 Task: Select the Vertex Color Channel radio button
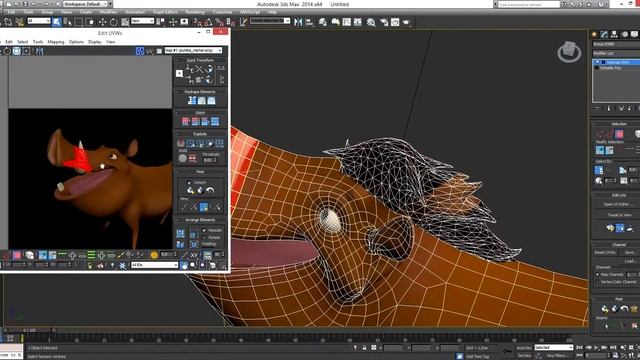coord(598,282)
